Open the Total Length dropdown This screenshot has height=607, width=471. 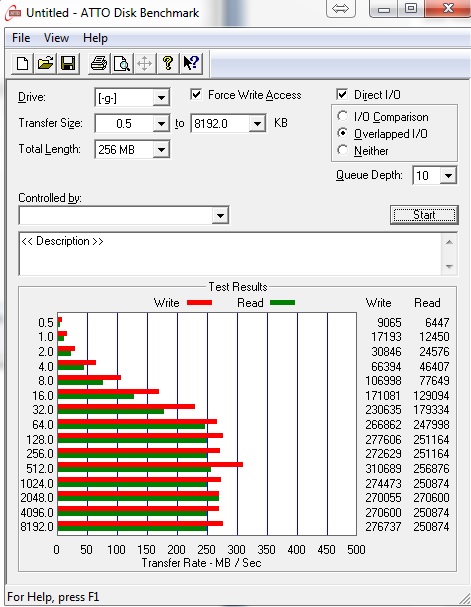click(x=161, y=150)
